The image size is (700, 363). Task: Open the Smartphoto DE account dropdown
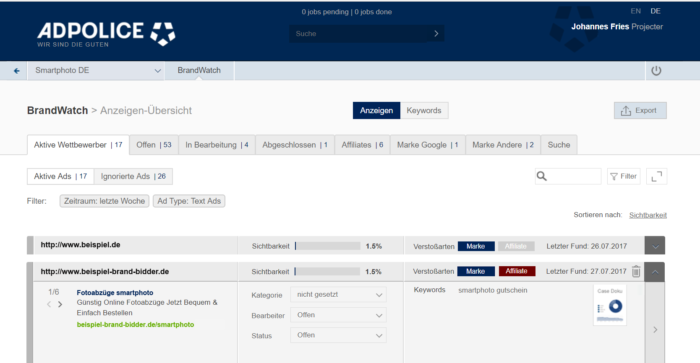click(x=96, y=71)
